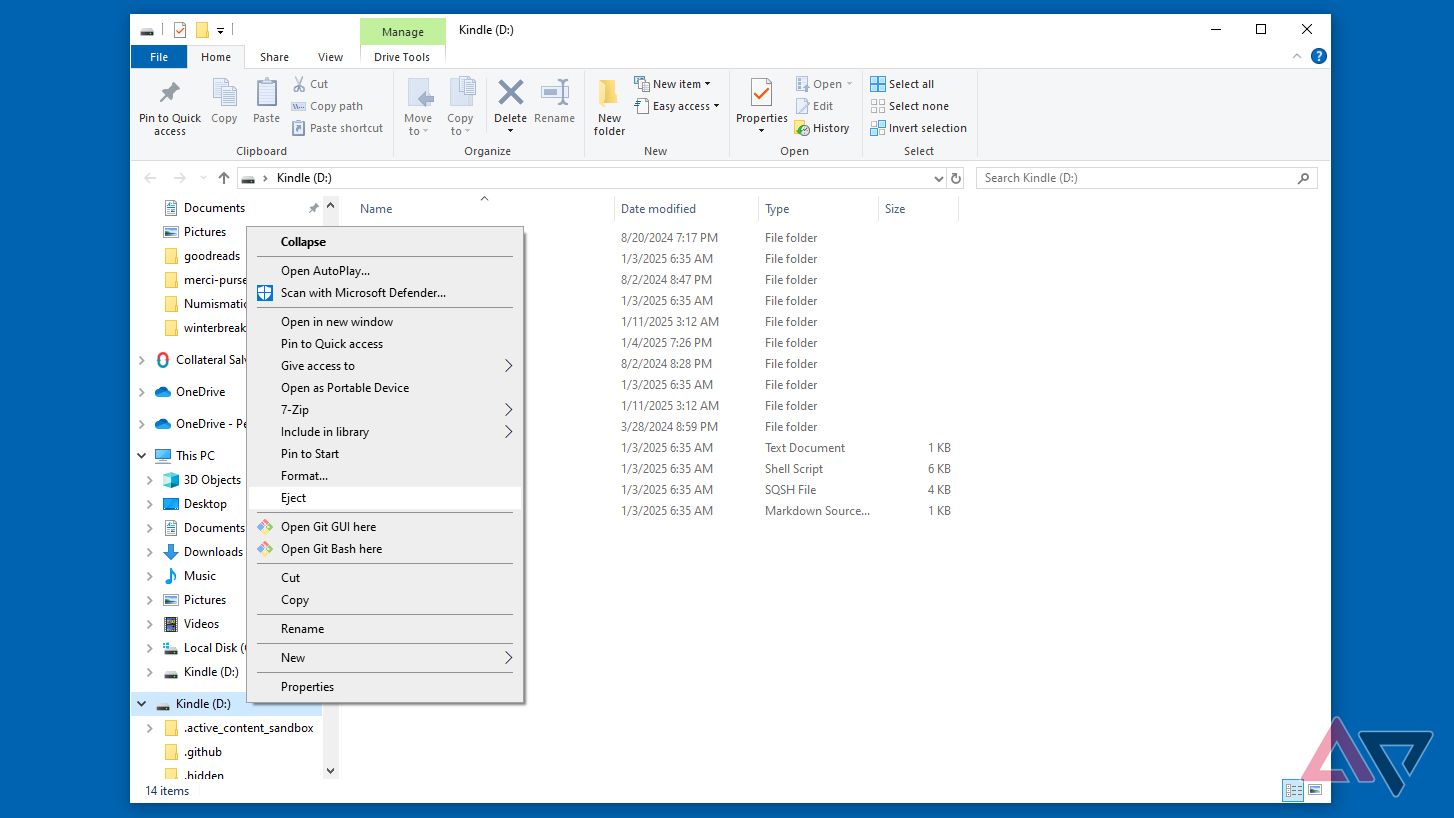Click Copy path in ribbon

(327, 106)
